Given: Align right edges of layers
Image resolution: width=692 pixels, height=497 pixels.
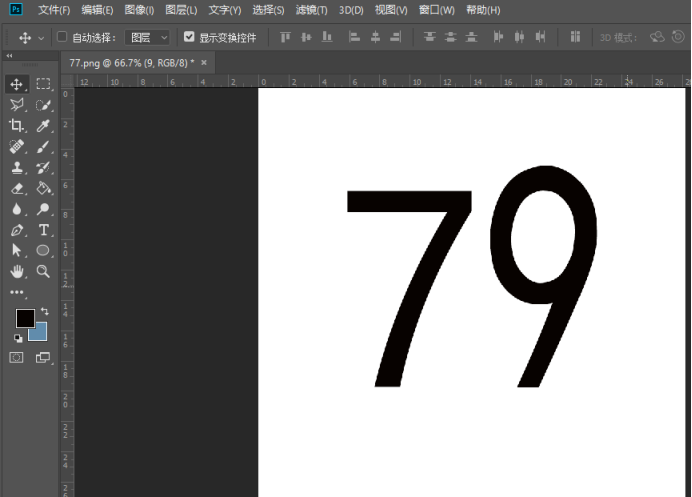Looking at the screenshot, I should pos(396,37).
